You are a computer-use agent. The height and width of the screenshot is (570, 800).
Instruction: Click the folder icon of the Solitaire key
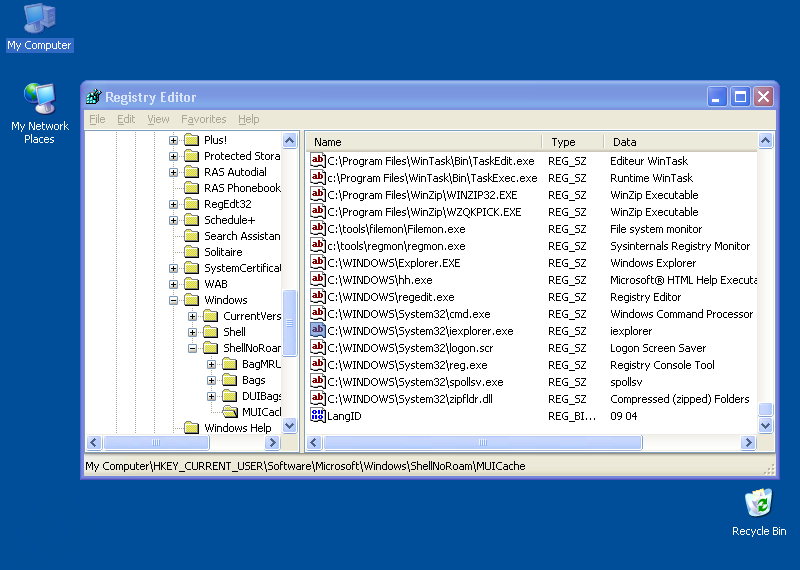coord(191,252)
